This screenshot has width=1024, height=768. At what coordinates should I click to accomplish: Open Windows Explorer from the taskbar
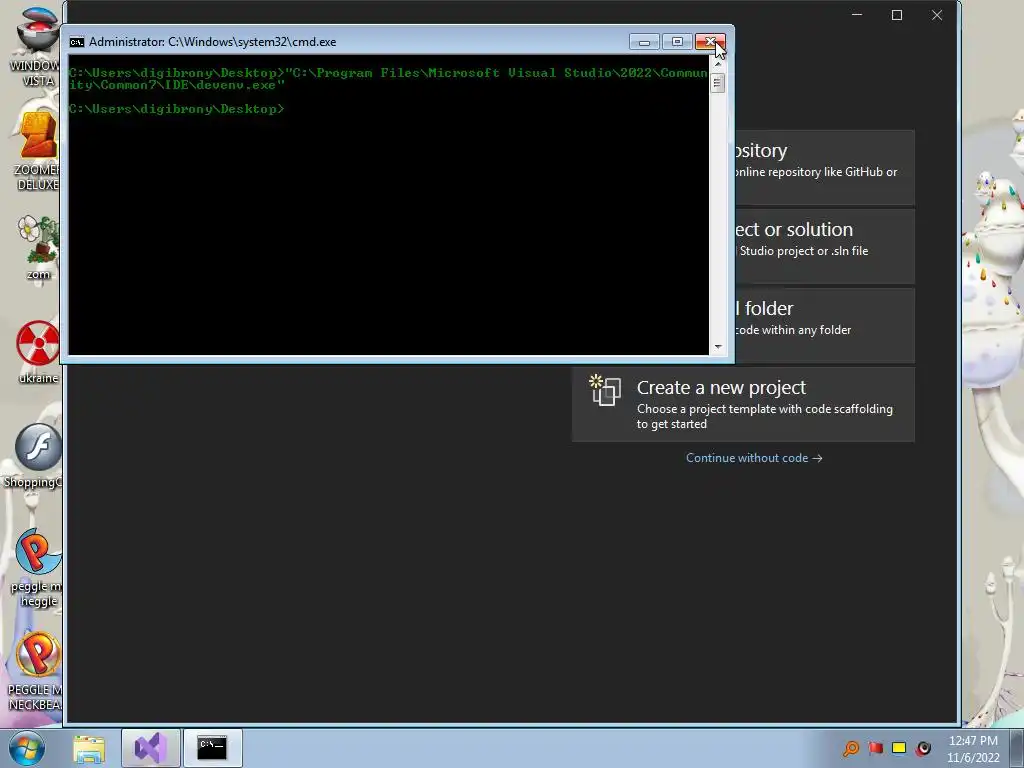point(89,748)
